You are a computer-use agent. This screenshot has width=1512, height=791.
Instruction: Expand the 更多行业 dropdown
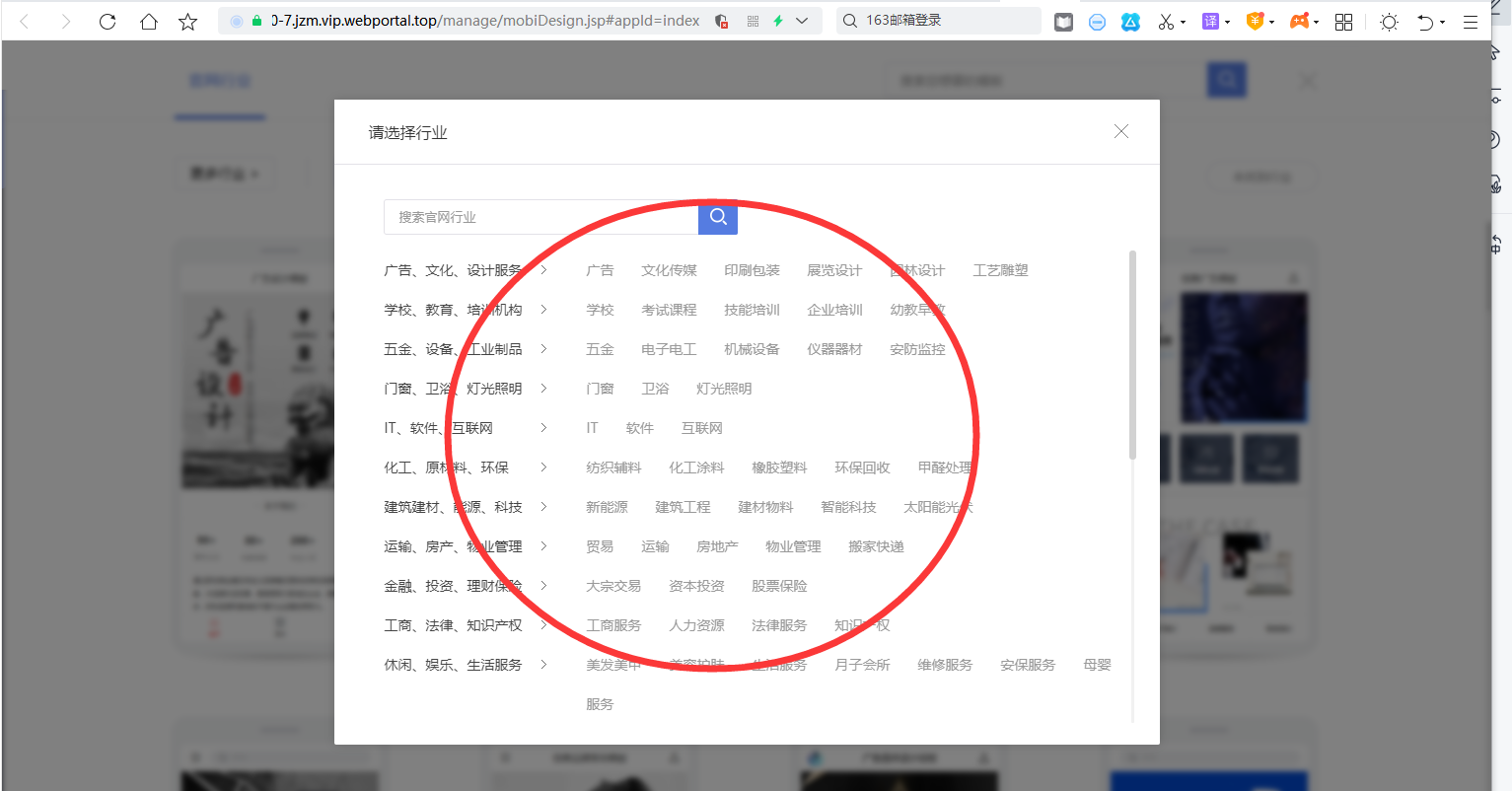pos(225,173)
